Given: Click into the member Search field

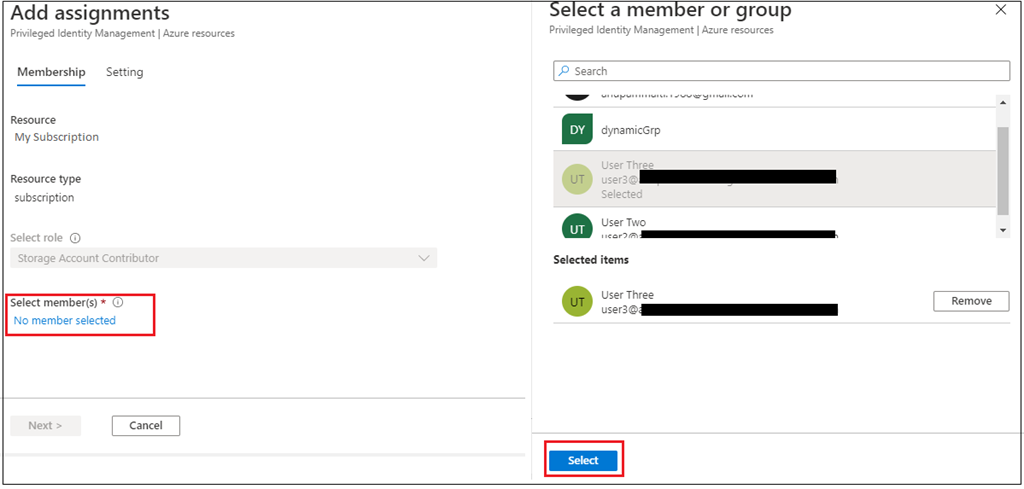Looking at the screenshot, I should pos(781,71).
